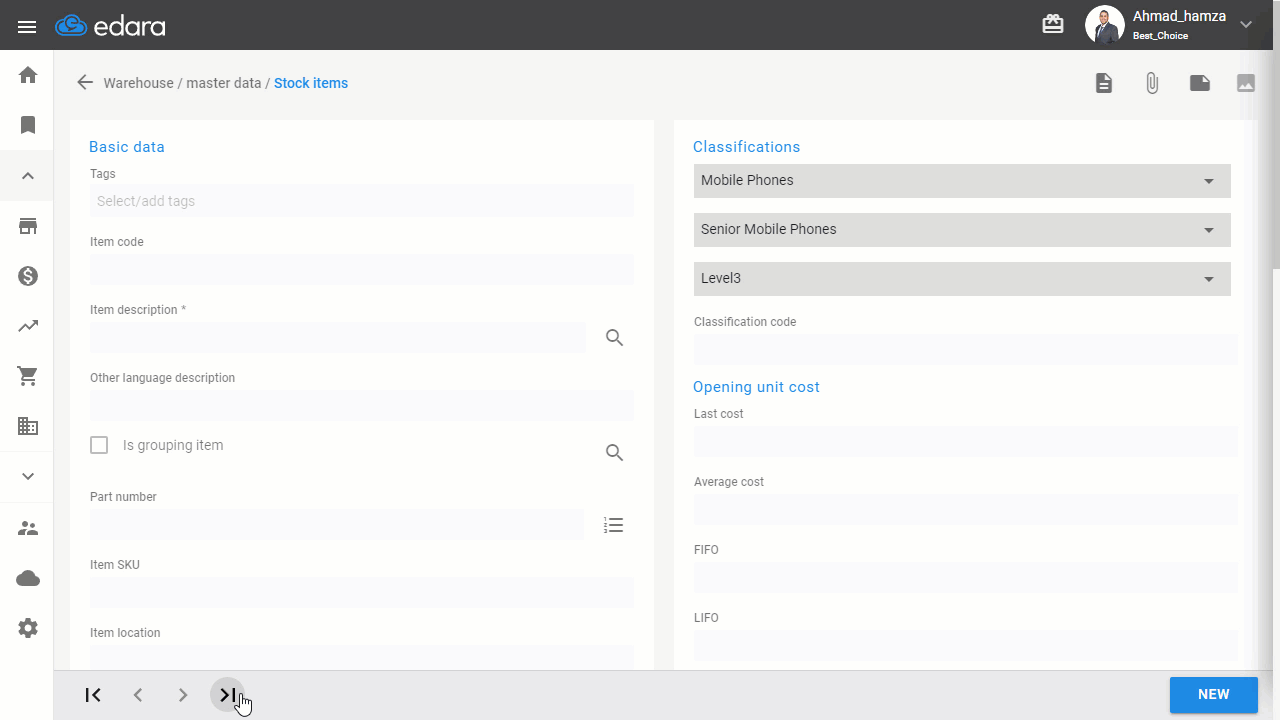Open the shopping cart sidebar icon
Image resolution: width=1280 pixels, height=720 pixels.
[x=28, y=376]
